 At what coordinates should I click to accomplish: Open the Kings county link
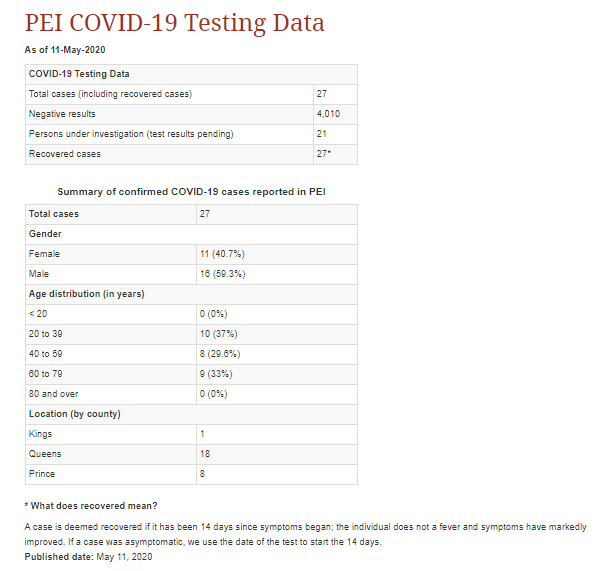click(x=41, y=434)
